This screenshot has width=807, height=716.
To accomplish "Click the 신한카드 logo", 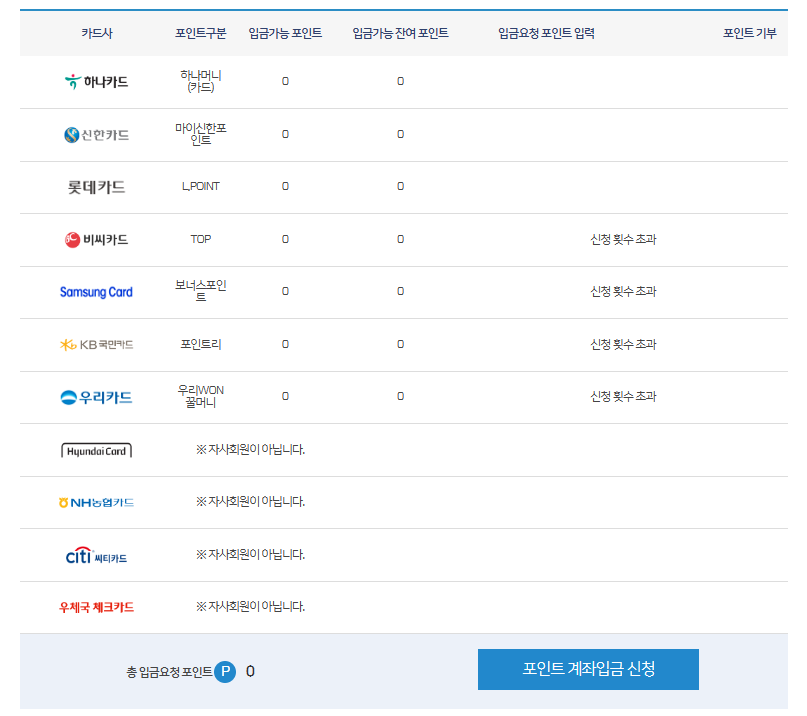I will click(96, 135).
